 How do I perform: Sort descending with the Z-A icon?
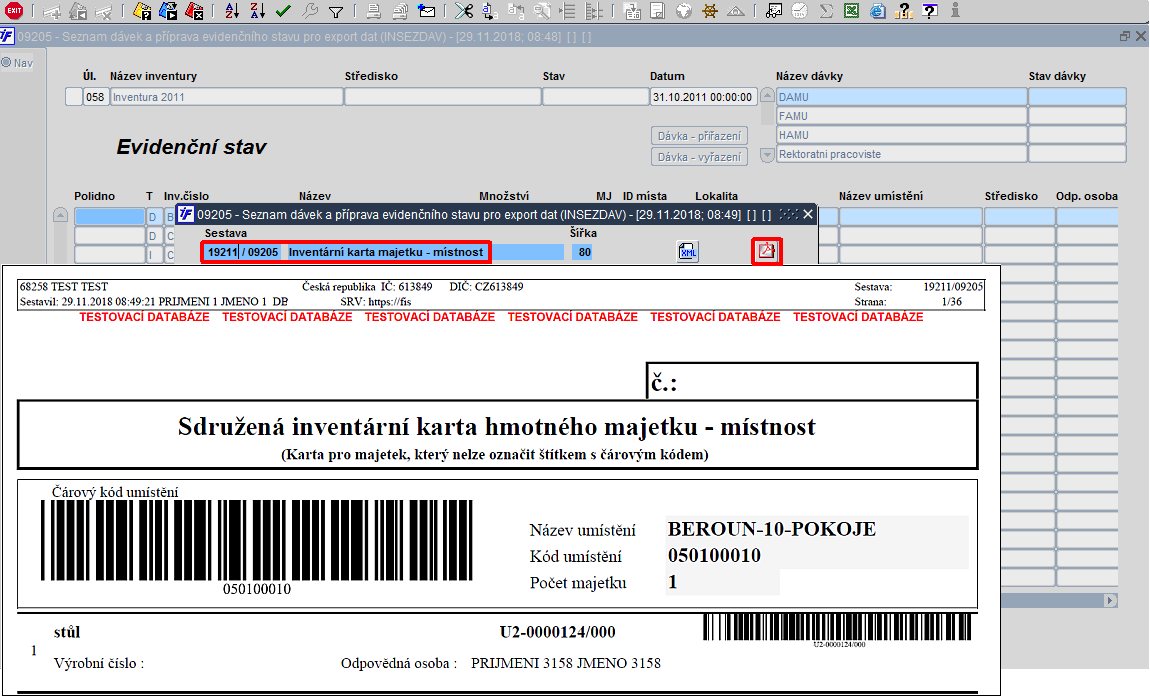[x=257, y=12]
